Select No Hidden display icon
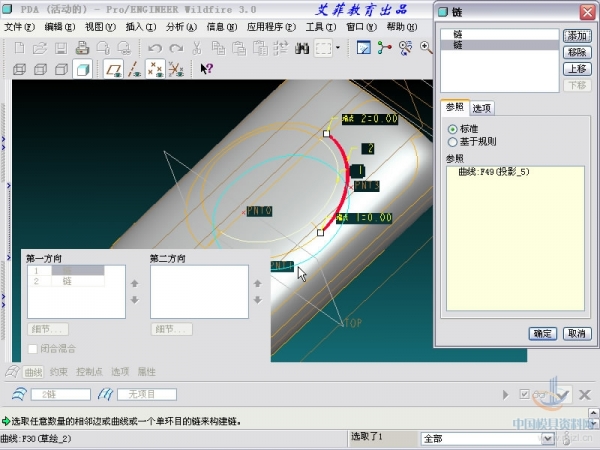The height and width of the screenshot is (450, 600). click(61, 69)
